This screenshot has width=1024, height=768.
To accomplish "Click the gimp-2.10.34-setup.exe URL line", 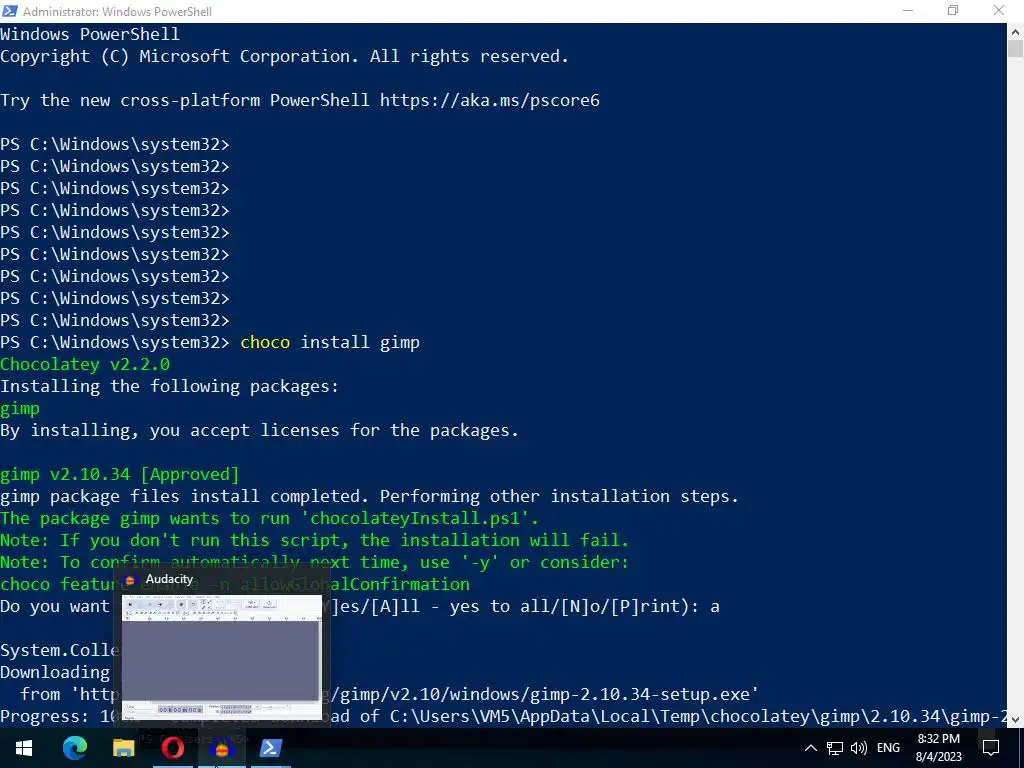I will coord(389,694).
